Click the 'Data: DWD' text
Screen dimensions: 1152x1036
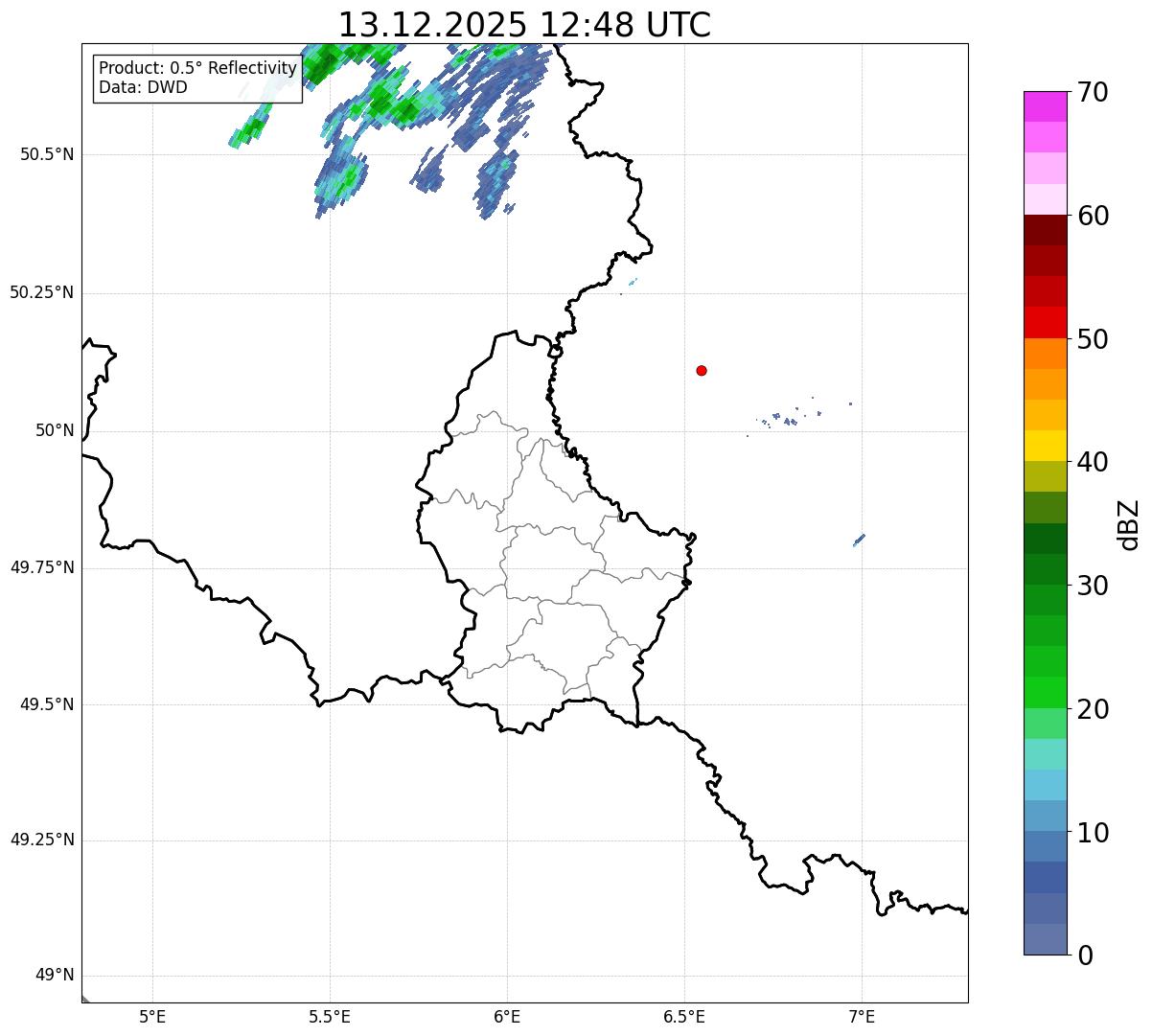pos(144,87)
